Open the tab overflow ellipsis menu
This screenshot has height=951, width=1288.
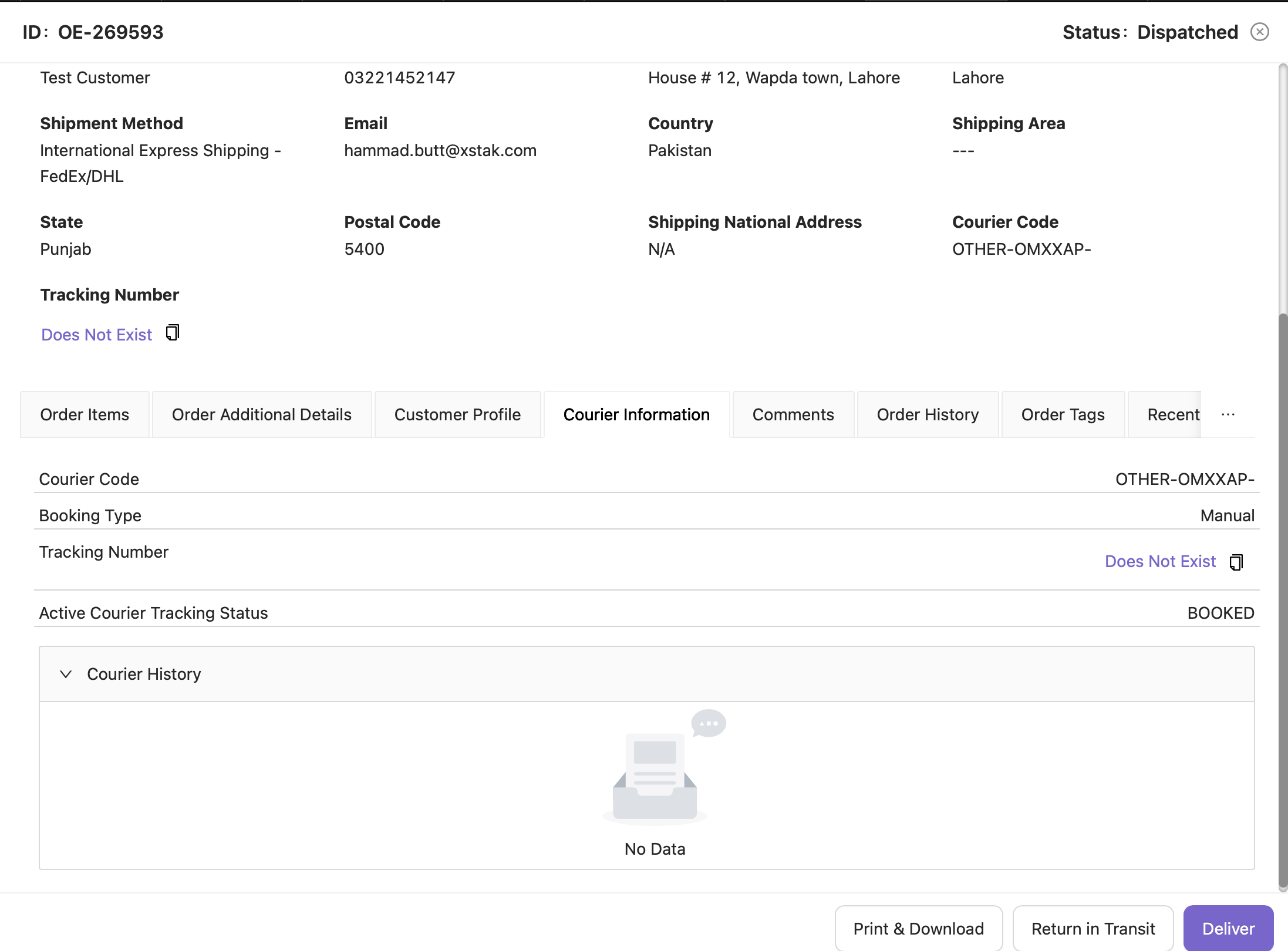point(1228,414)
